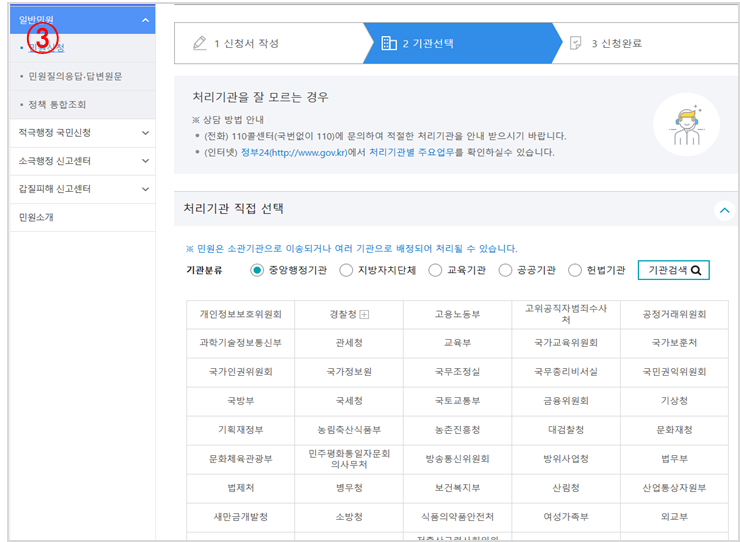Screen dimensions: 740x542
Task: Choose 법무부 from the agency table
Action: pos(674,459)
